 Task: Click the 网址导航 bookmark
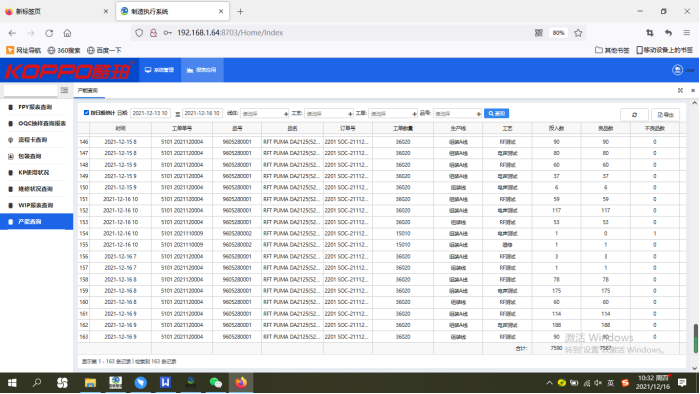24,50
